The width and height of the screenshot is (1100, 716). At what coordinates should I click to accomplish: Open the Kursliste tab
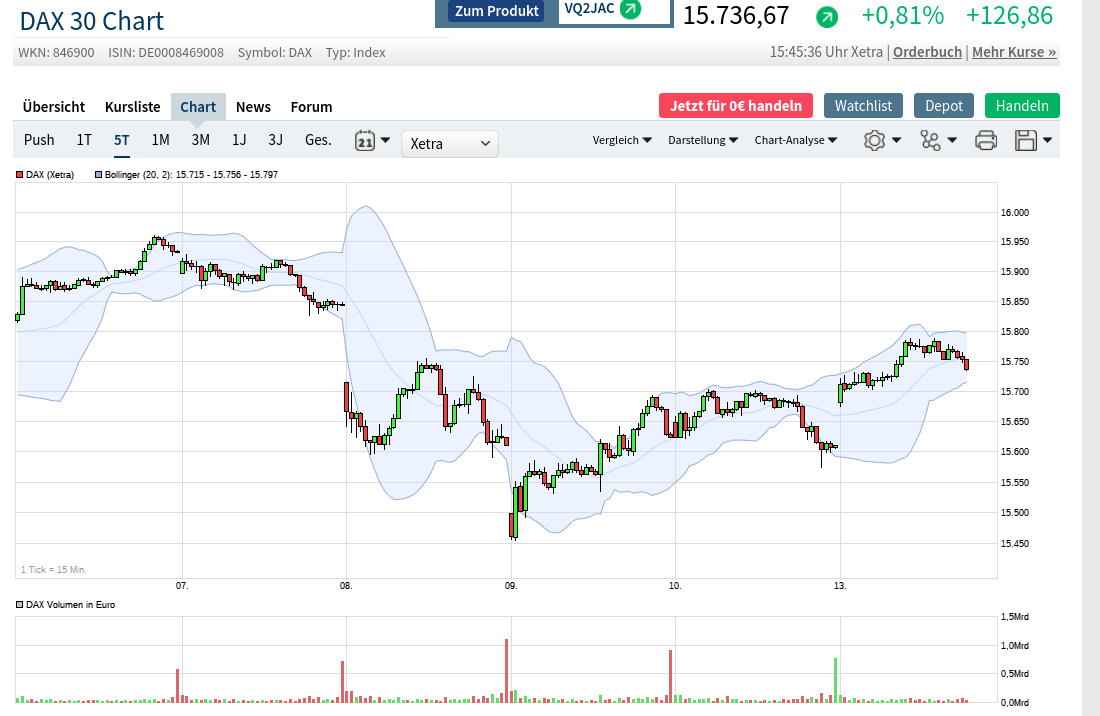(x=133, y=107)
